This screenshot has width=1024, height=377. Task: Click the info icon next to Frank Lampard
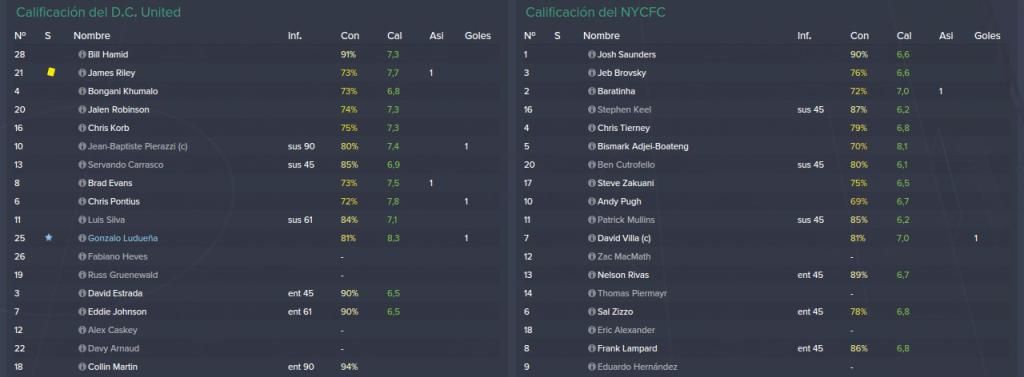coord(592,349)
